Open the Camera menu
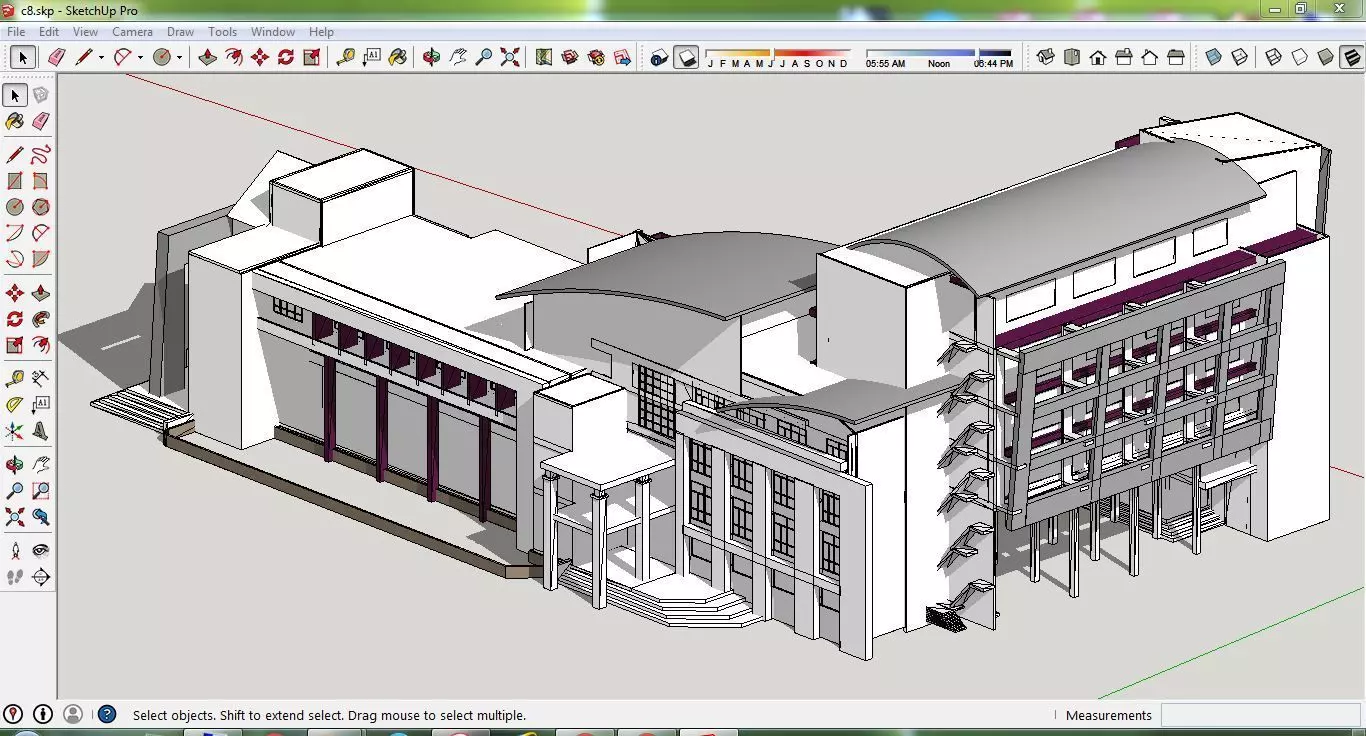This screenshot has width=1366, height=736. [132, 32]
